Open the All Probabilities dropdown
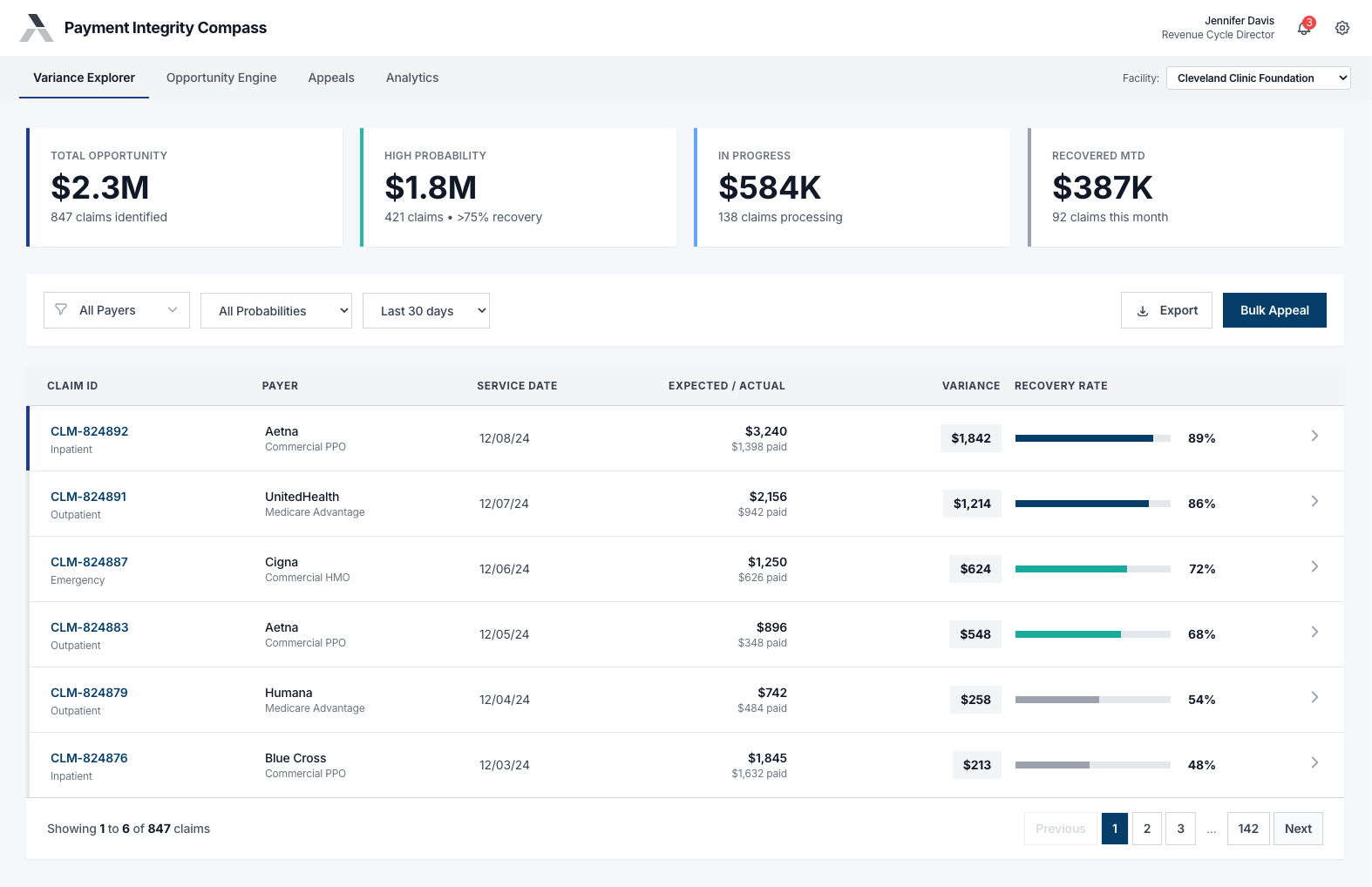The width and height of the screenshot is (1372, 887). pyautogui.click(x=276, y=311)
